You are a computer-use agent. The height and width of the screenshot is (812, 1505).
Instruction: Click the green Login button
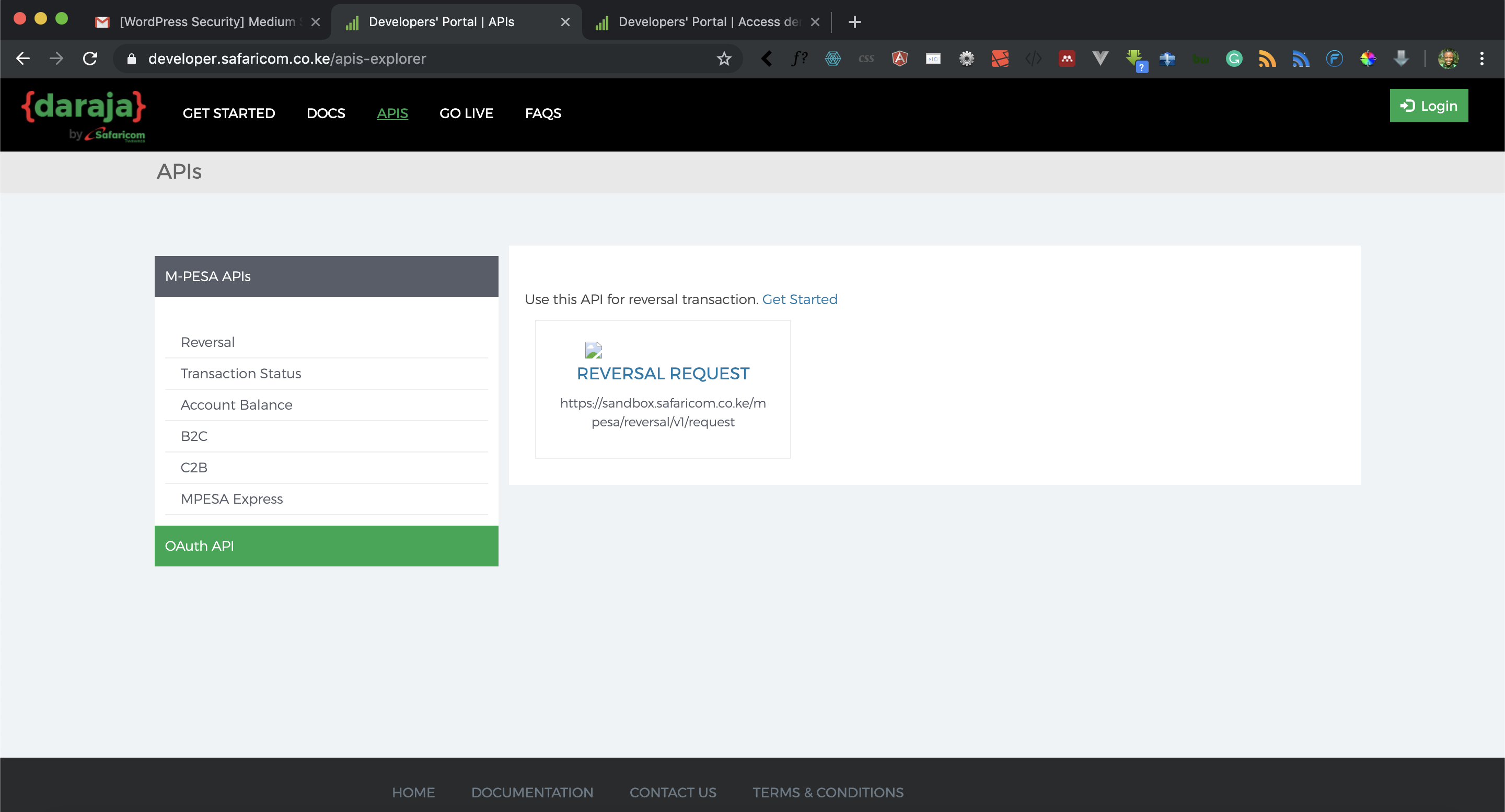pos(1429,106)
